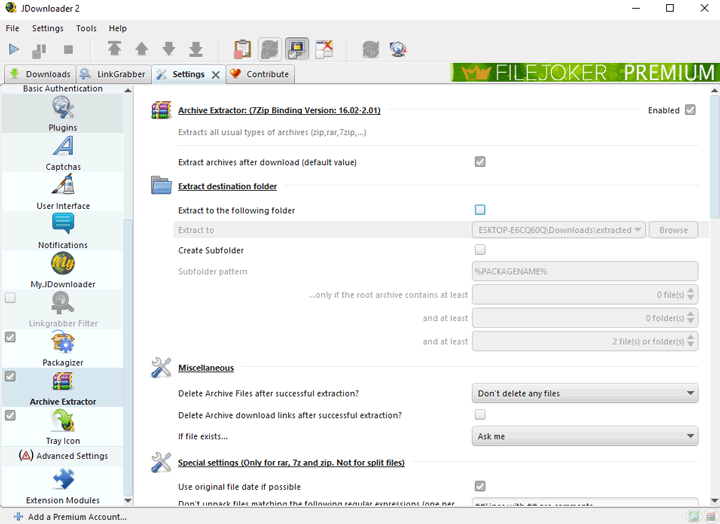Open Linkgrabber Filter settings in the sidebar
720x524 pixels.
[63, 310]
